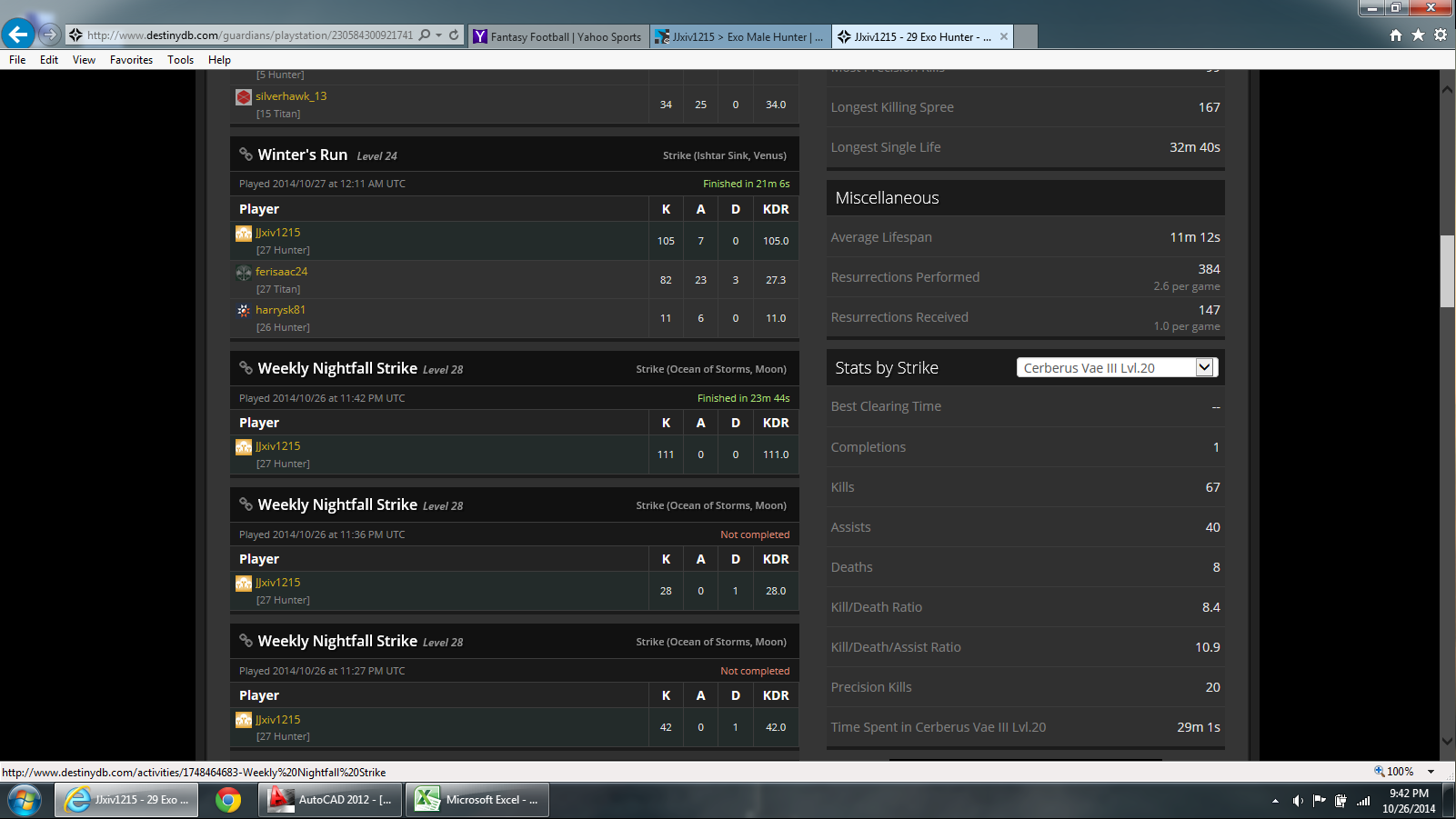1456x819 pixels.
Task: Click JJxiv1215 emblem in 28-kill Nightfall row
Action: click(244, 584)
